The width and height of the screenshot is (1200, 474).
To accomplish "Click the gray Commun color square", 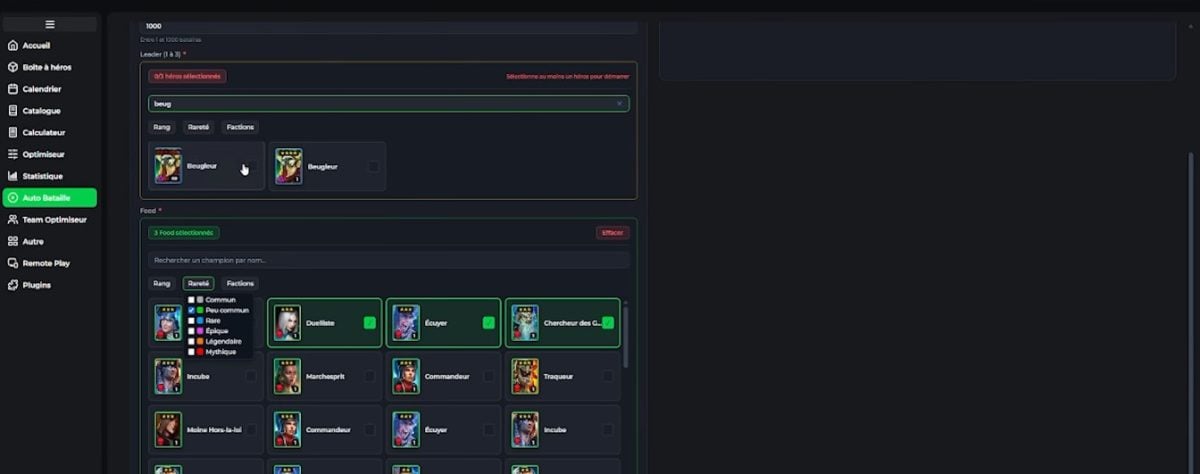I will point(200,300).
